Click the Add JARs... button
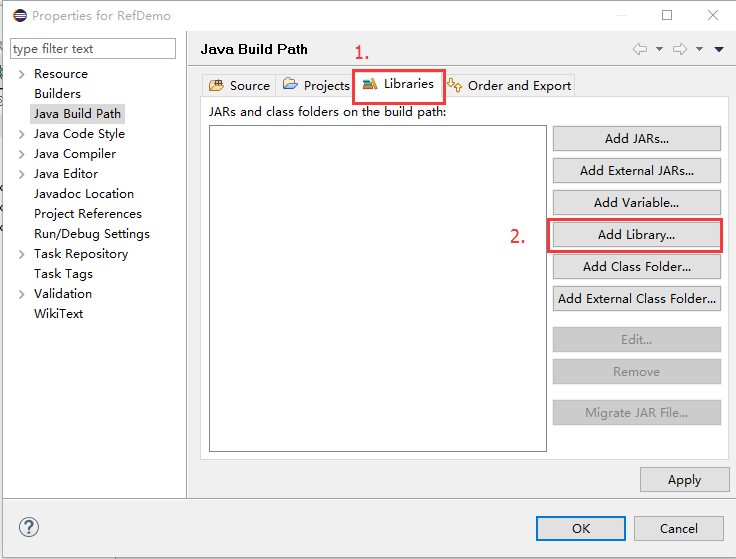The image size is (736, 559). (636, 138)
